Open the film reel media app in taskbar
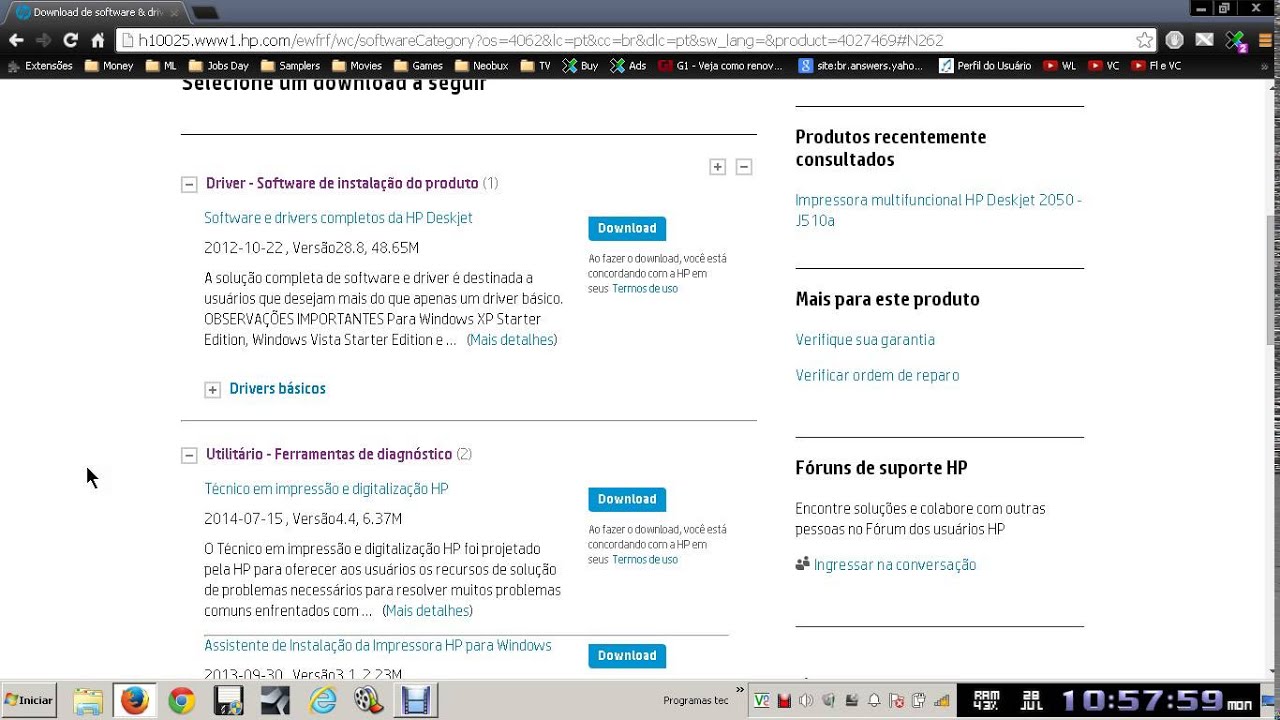The image size is (1280, 720). point(369,700)
